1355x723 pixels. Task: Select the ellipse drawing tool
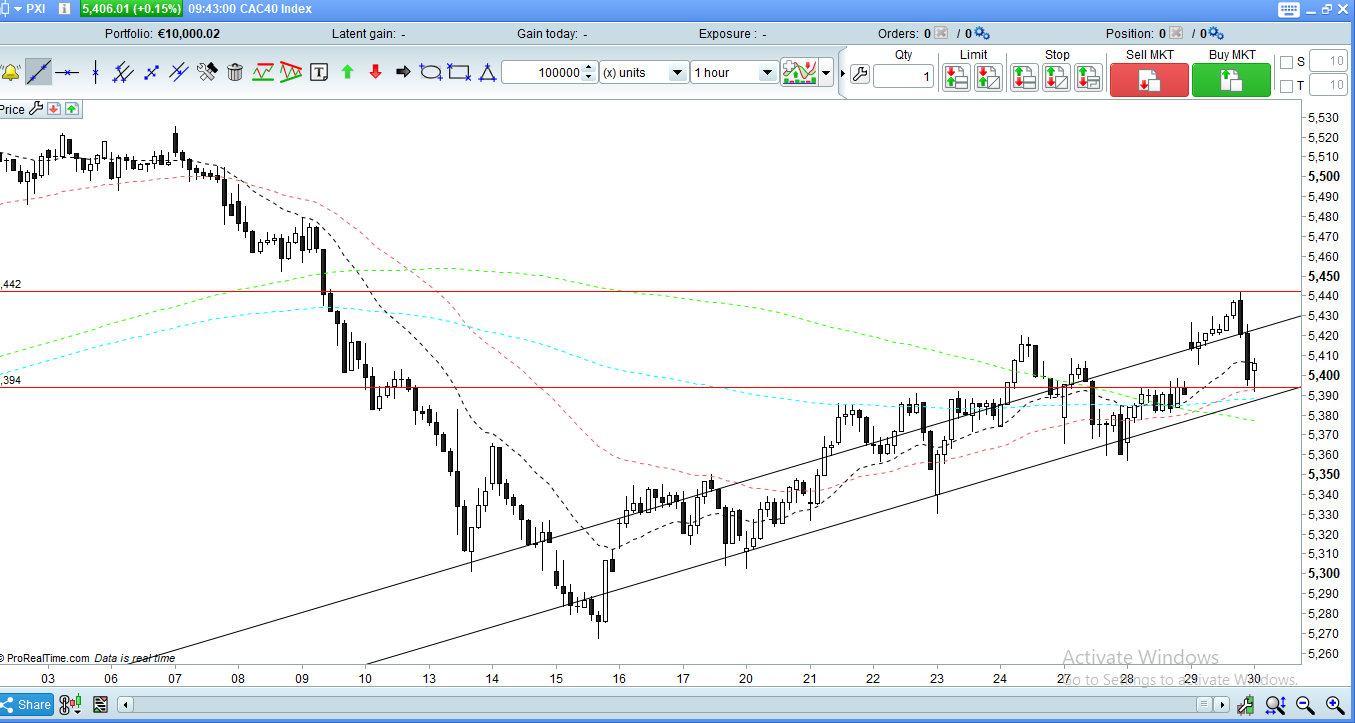point(431,72)
